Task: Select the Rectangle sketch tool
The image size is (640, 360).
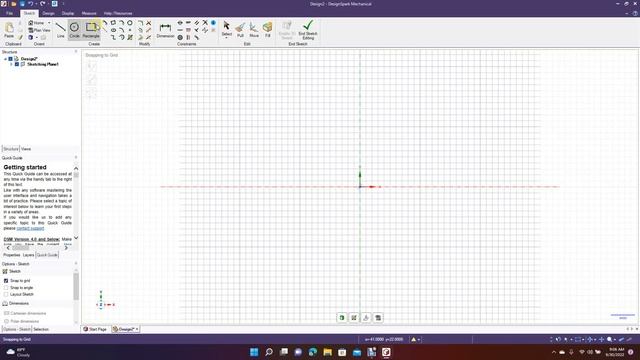Action: click(91, 30)
